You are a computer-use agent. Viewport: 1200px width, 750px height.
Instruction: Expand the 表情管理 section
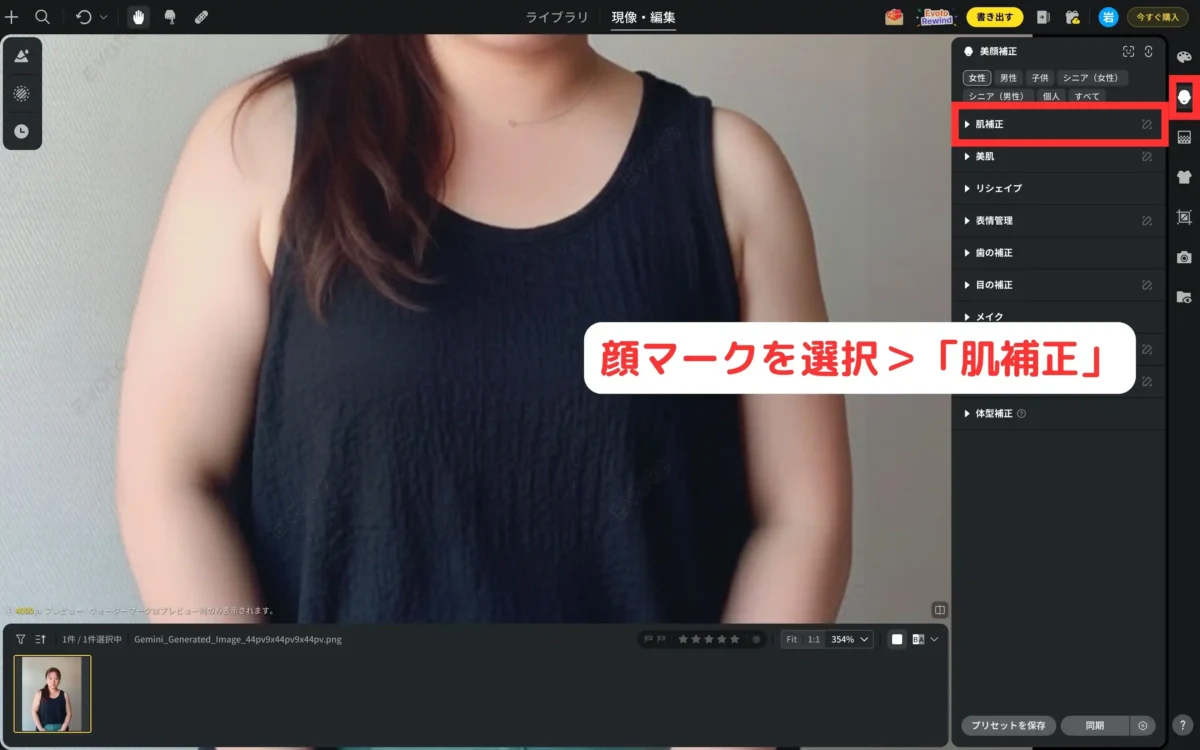[1058, 220]
